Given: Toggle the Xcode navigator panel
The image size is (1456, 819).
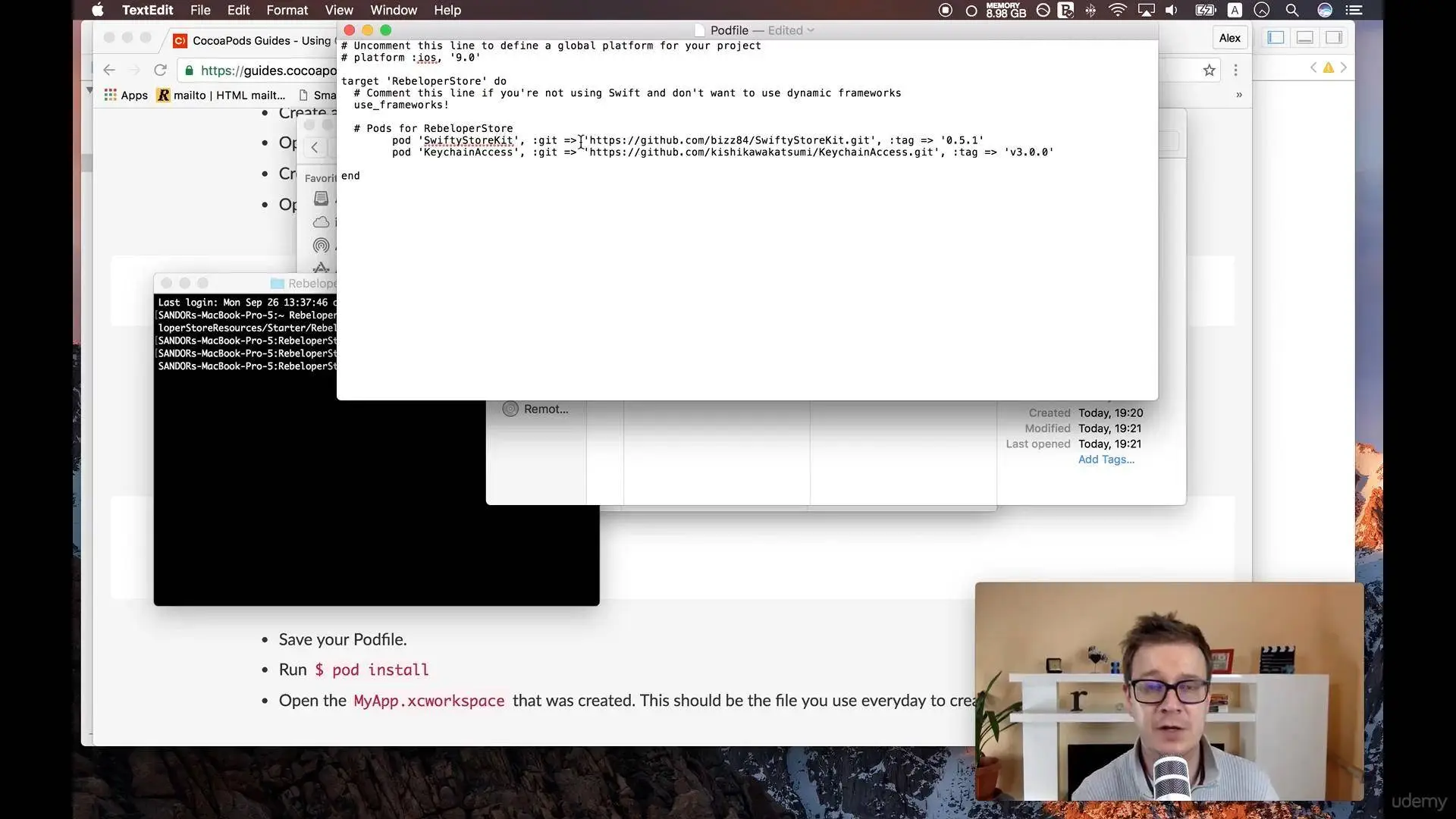Looking at the screenshot, I should click(x=1276, y=37).
